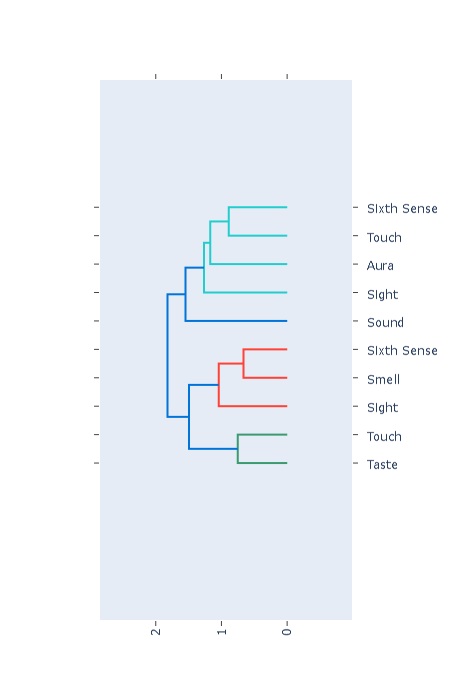The width and height of the screenshot is (450, 700).
Task: Click the Touch label above Taste
Action: click(x=384, y=437)
